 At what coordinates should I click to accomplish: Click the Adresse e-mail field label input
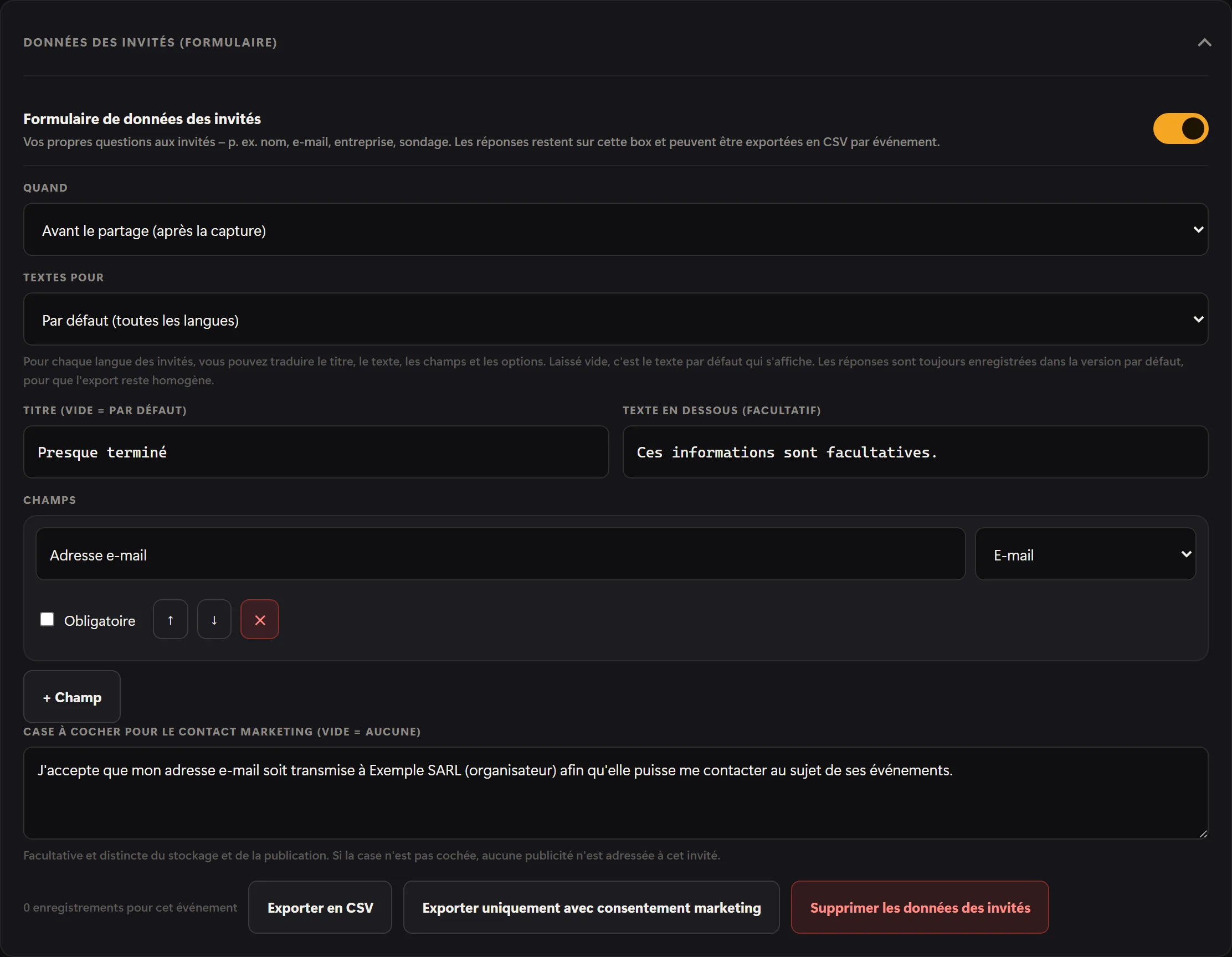[x=500, y=554]
